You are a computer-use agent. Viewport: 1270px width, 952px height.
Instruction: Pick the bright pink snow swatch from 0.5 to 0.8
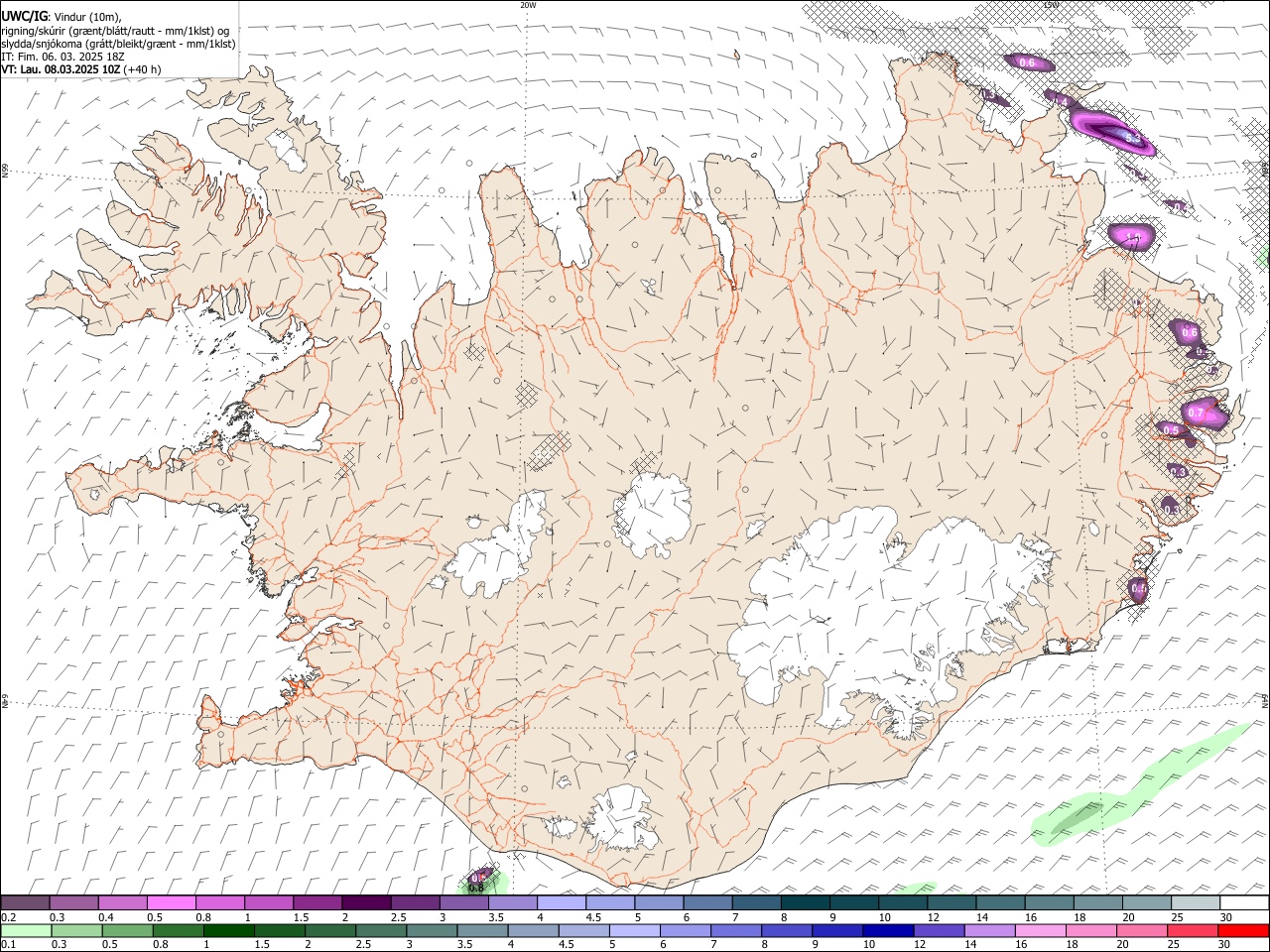pyautogui.click(x=172, y=903)
